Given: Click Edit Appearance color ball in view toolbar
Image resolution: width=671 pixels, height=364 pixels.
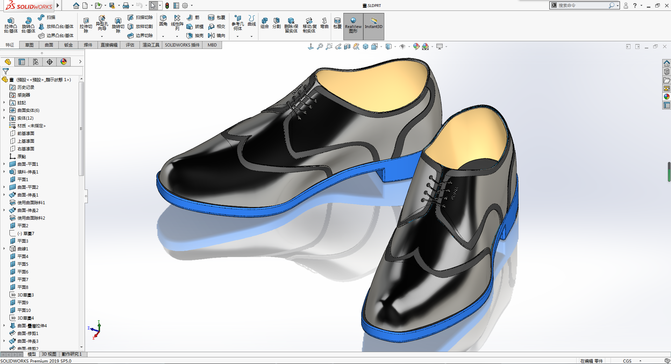Looking at the screenshot, I should coord(416,46).
